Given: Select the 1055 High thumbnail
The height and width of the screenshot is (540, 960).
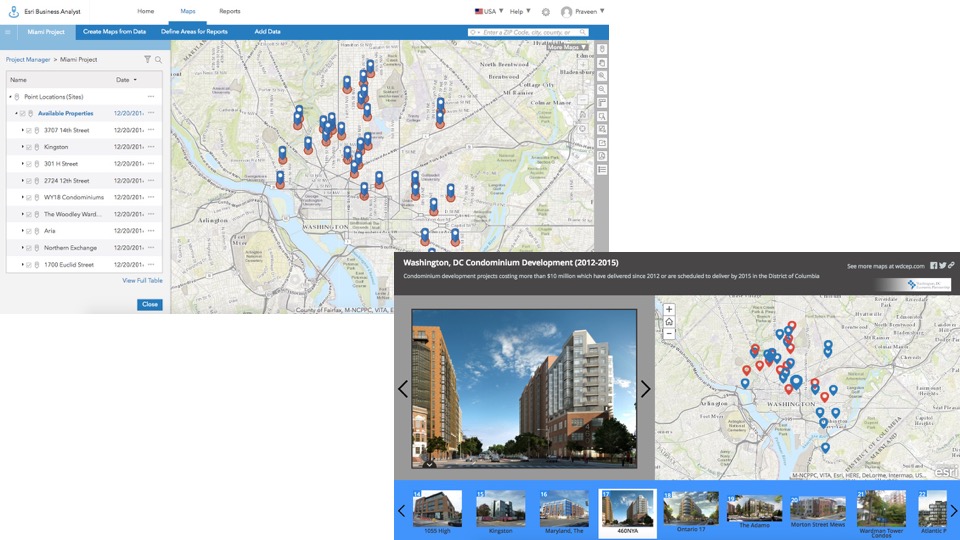Looking at the screenshot, I should 437,511.
